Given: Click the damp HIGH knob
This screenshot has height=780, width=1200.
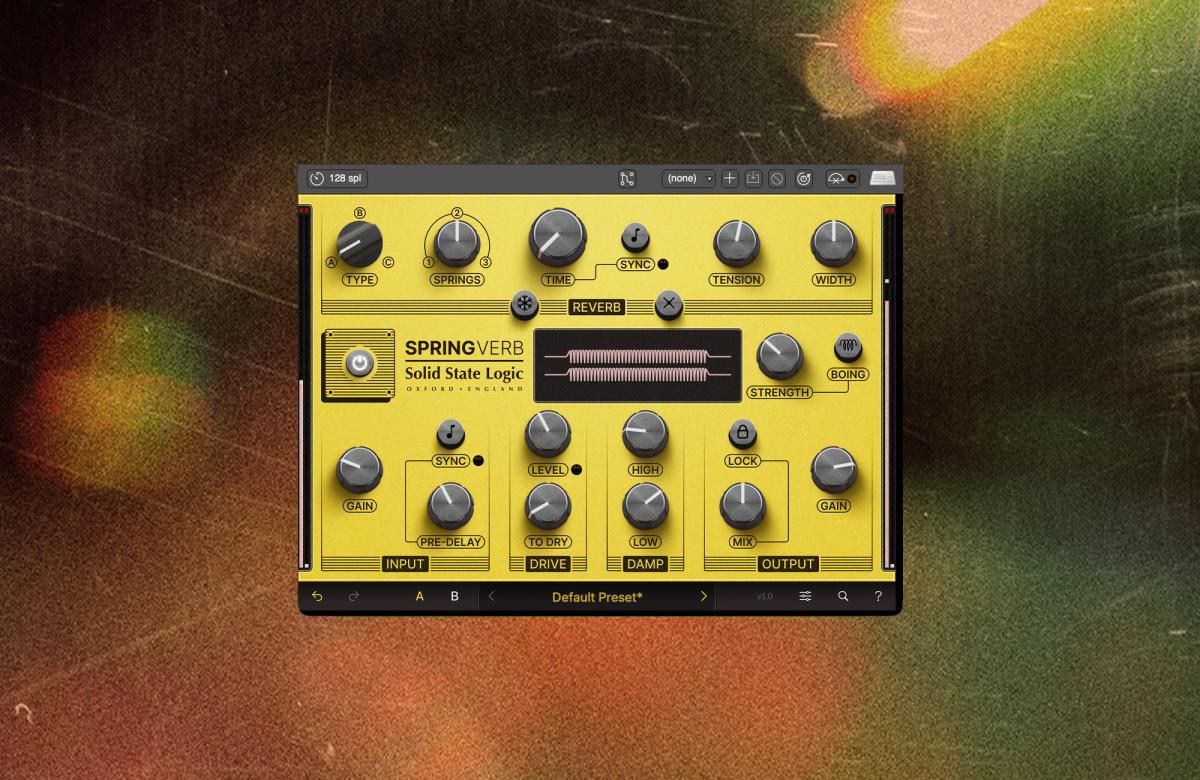Looking at the screenshot, I should [645, 433].
